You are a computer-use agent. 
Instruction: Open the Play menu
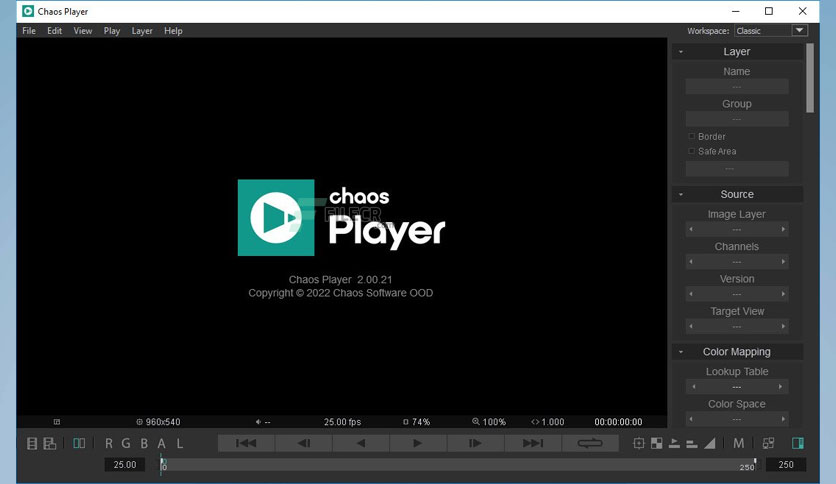point(111,31)
